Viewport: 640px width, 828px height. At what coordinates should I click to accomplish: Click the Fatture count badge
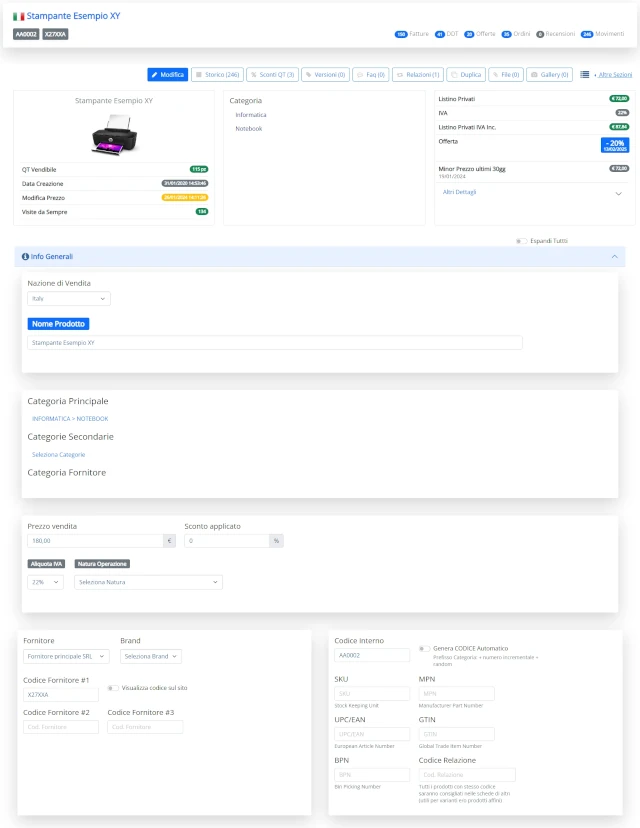click(401, 34)
